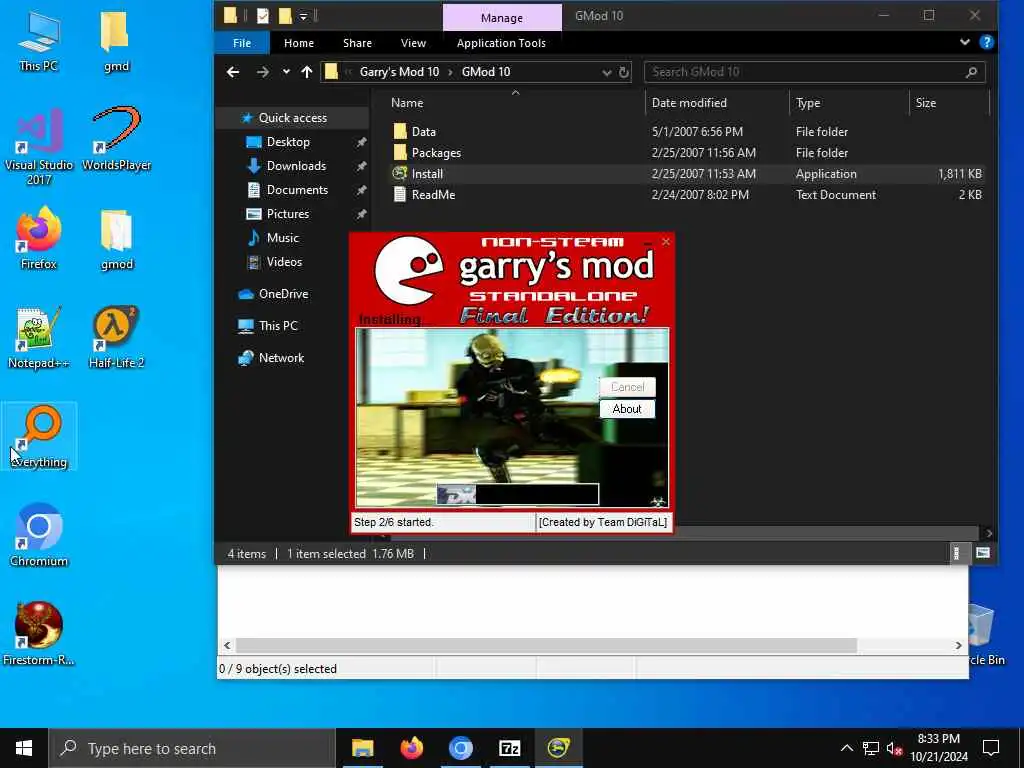Launch Notepad++ desktop shortcut

(x=39, y=338)
